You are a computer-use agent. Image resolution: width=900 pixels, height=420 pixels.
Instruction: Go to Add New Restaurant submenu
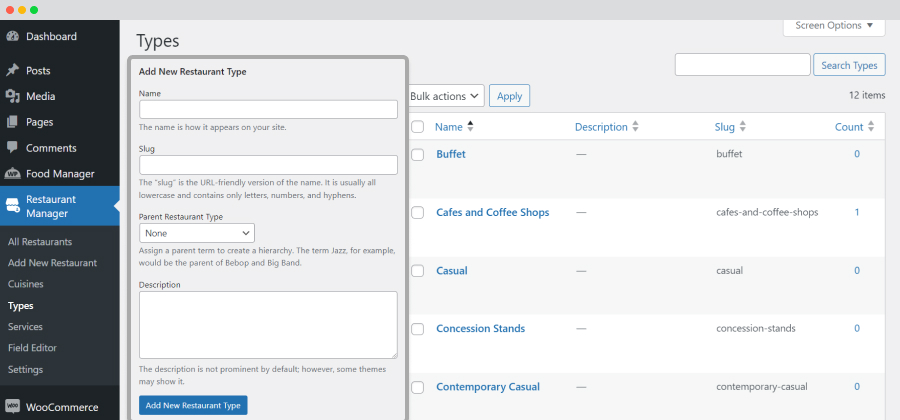[52, 263]
